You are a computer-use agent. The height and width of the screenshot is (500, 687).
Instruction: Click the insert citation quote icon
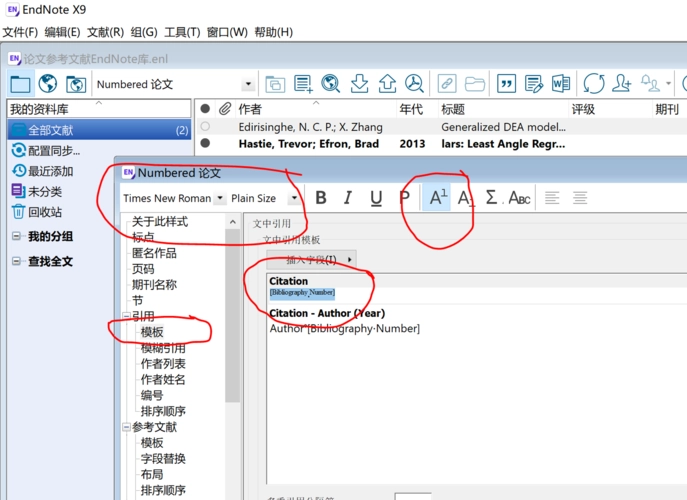coord(506,84)
